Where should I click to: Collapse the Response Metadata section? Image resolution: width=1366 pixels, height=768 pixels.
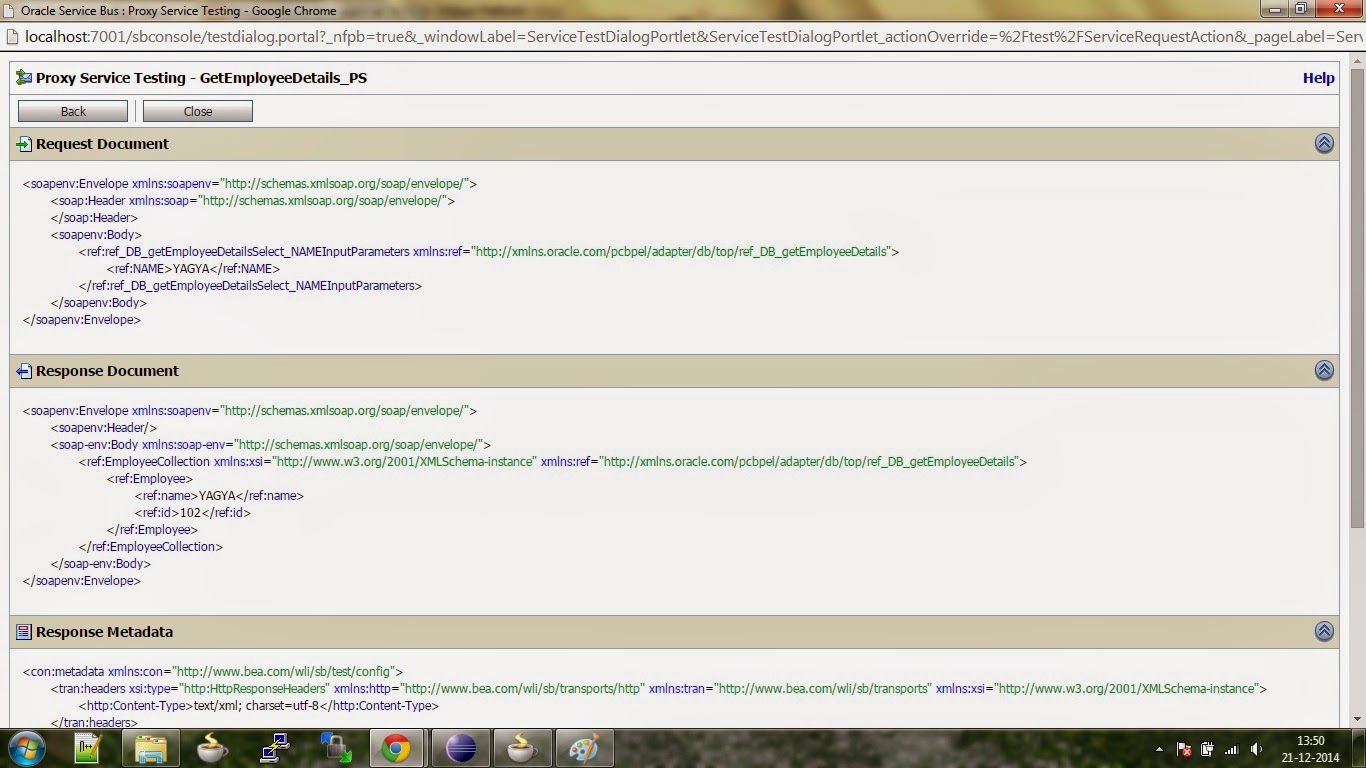[1324, 631]
